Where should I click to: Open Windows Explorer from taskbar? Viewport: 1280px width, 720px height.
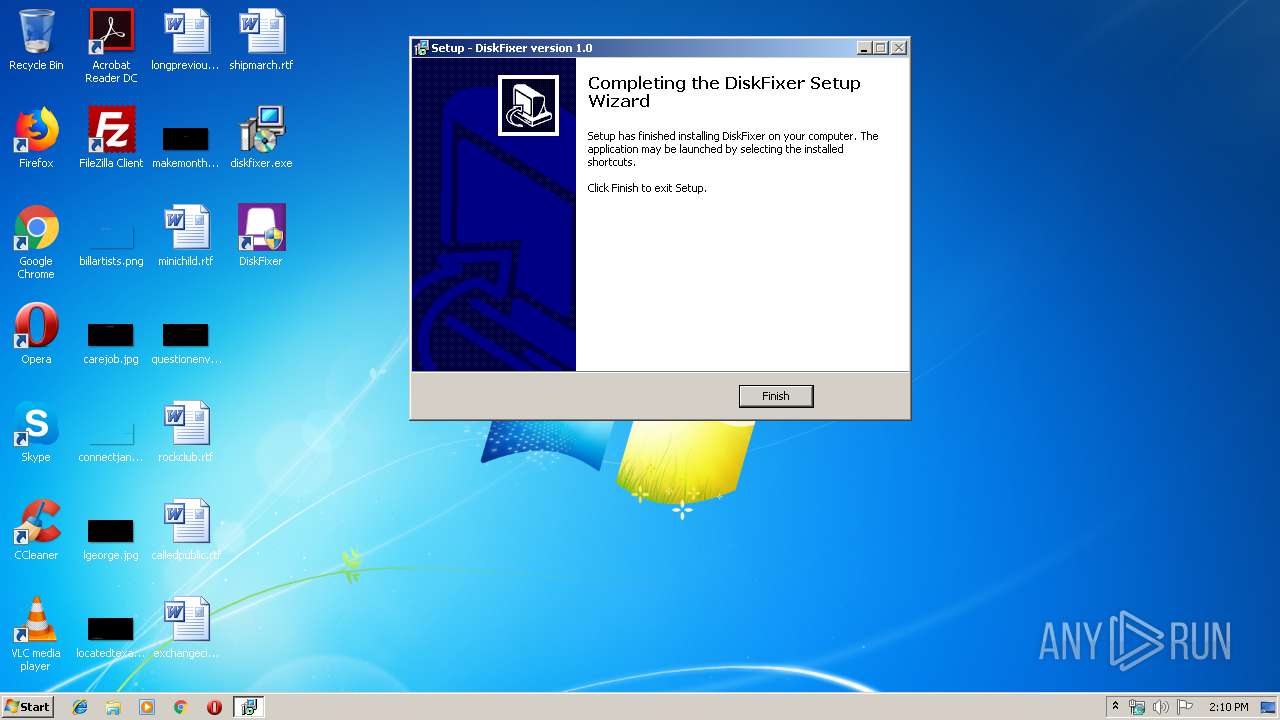pos(113,707)
